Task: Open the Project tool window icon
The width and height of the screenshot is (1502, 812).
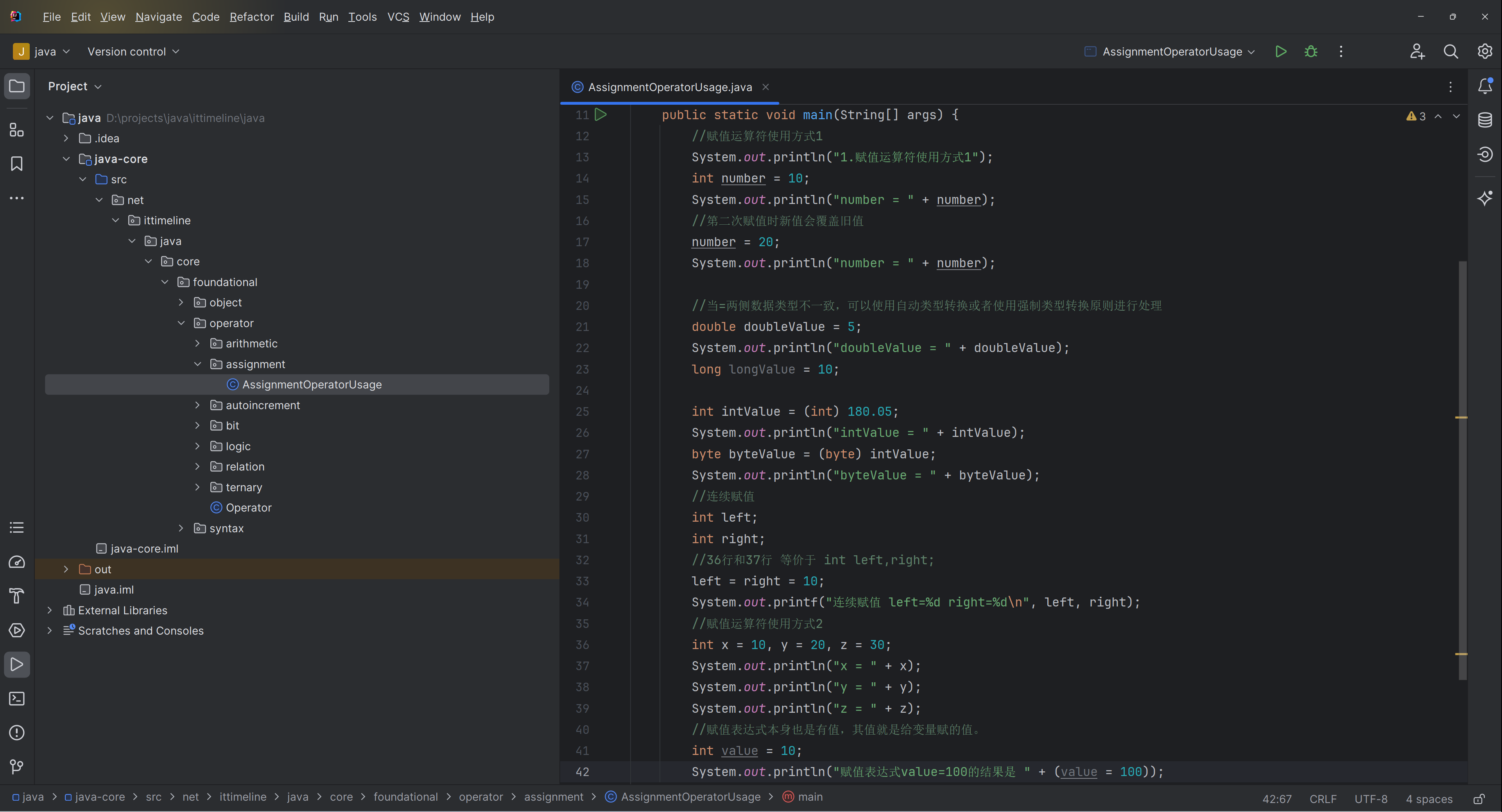Action: coord(17,86)
